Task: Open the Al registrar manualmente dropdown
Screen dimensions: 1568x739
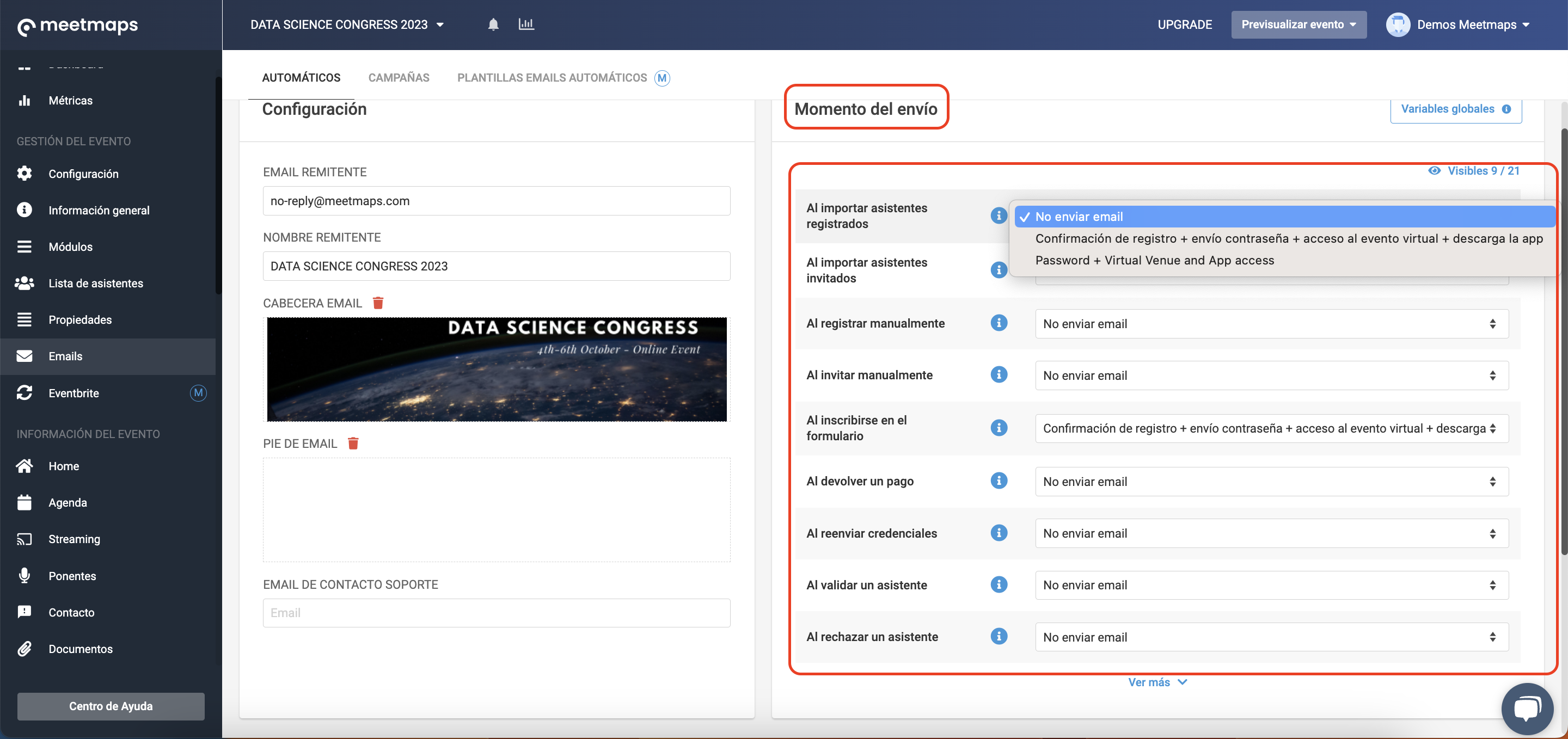Action: tap(1272, 324)
